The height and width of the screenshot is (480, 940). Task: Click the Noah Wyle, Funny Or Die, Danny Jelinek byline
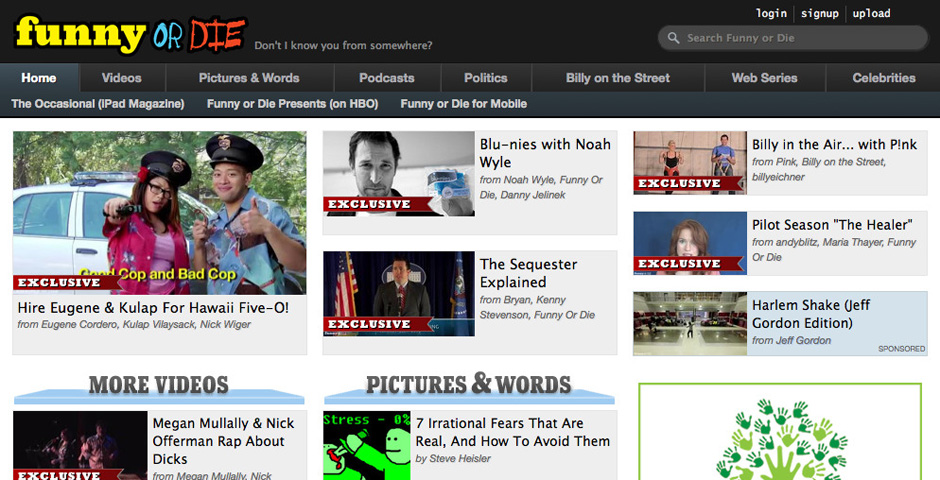click(x=541, y=187)
